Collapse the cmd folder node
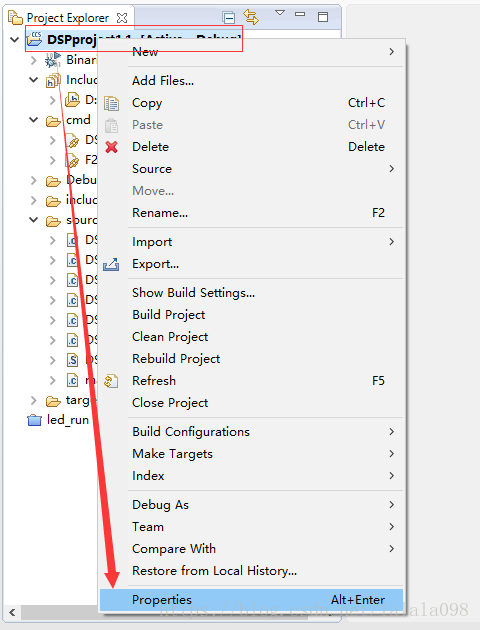 (x=34, y=120)
